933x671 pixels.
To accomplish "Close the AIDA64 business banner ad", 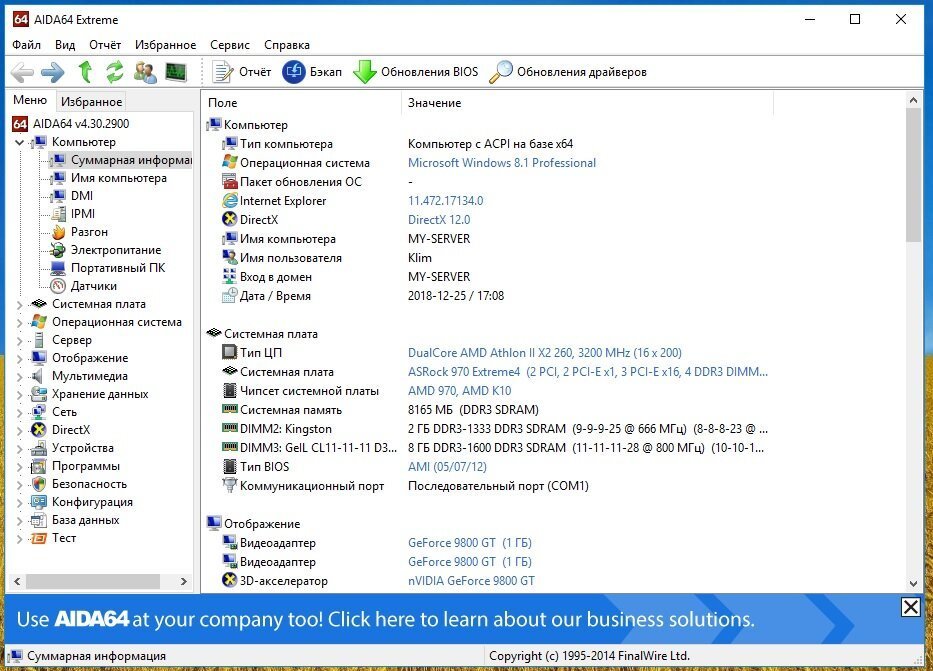I will pos(910,607).
